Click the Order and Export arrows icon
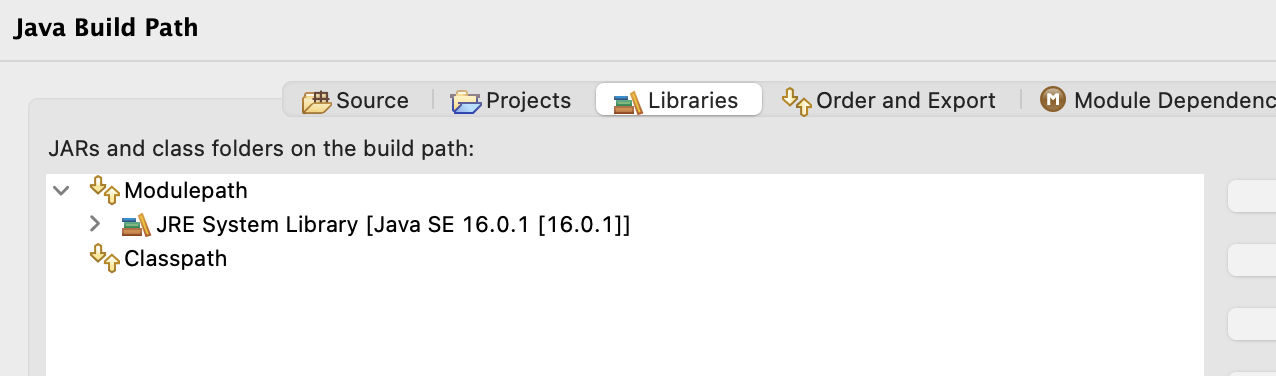 (796, 101)
